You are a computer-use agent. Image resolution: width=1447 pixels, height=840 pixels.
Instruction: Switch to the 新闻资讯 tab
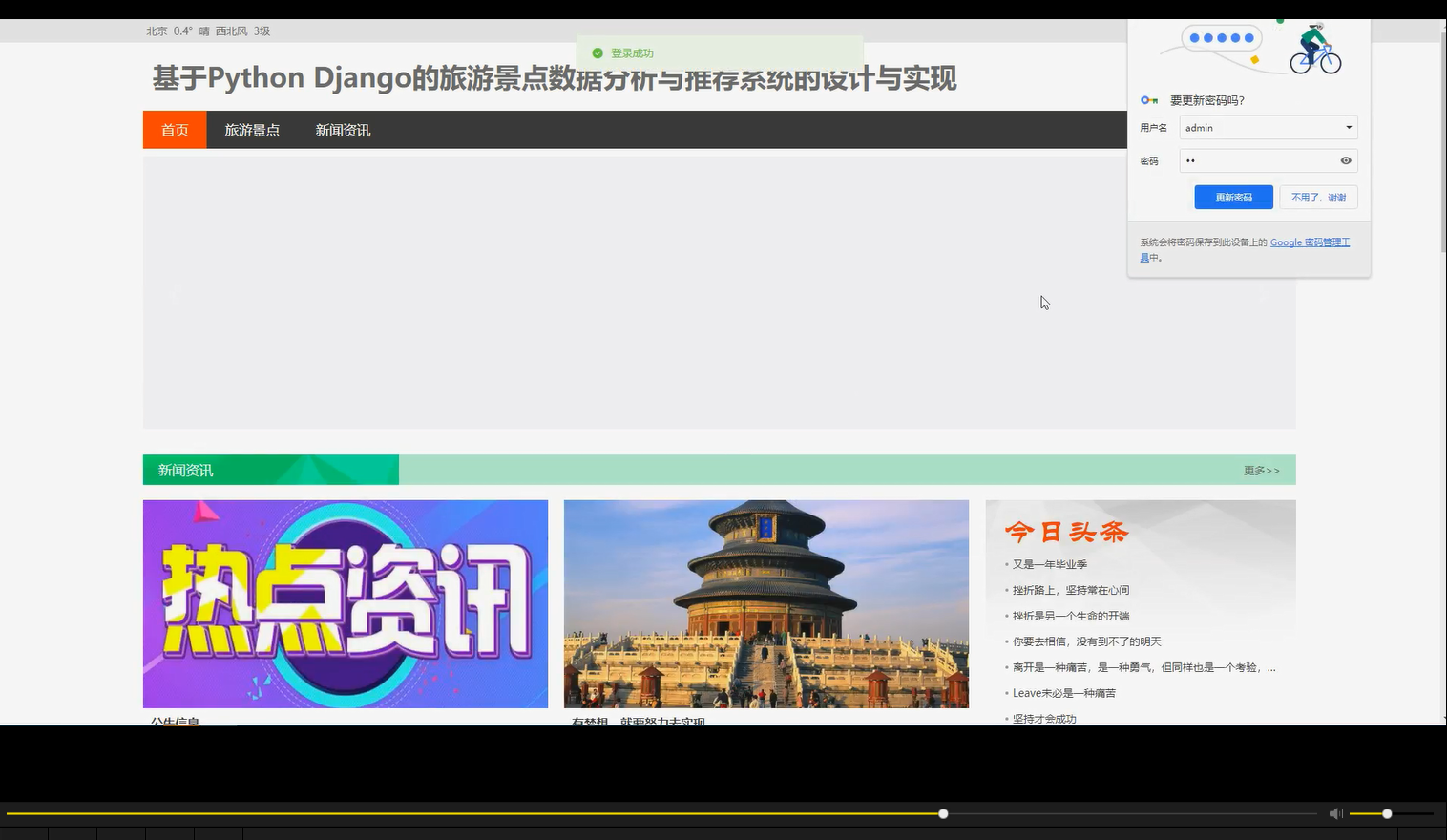342,130
